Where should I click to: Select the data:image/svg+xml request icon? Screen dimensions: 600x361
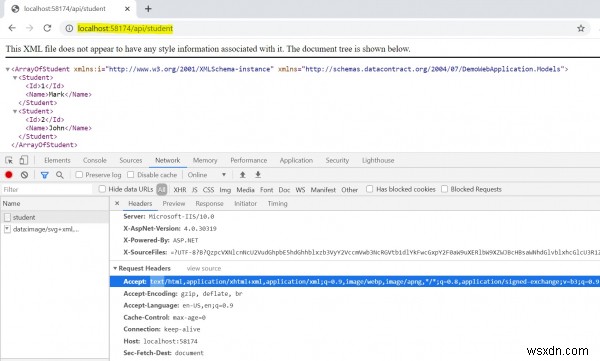click(7, 229)
